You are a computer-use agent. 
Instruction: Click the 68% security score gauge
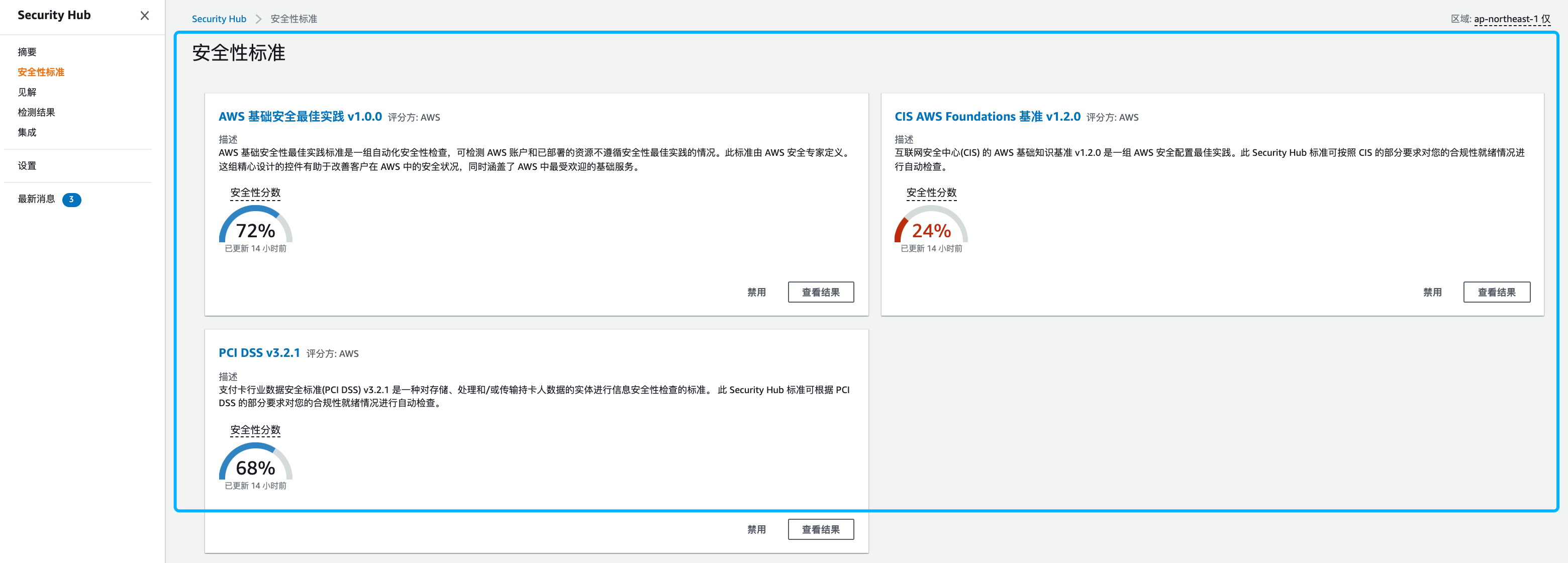click(255, 464)
